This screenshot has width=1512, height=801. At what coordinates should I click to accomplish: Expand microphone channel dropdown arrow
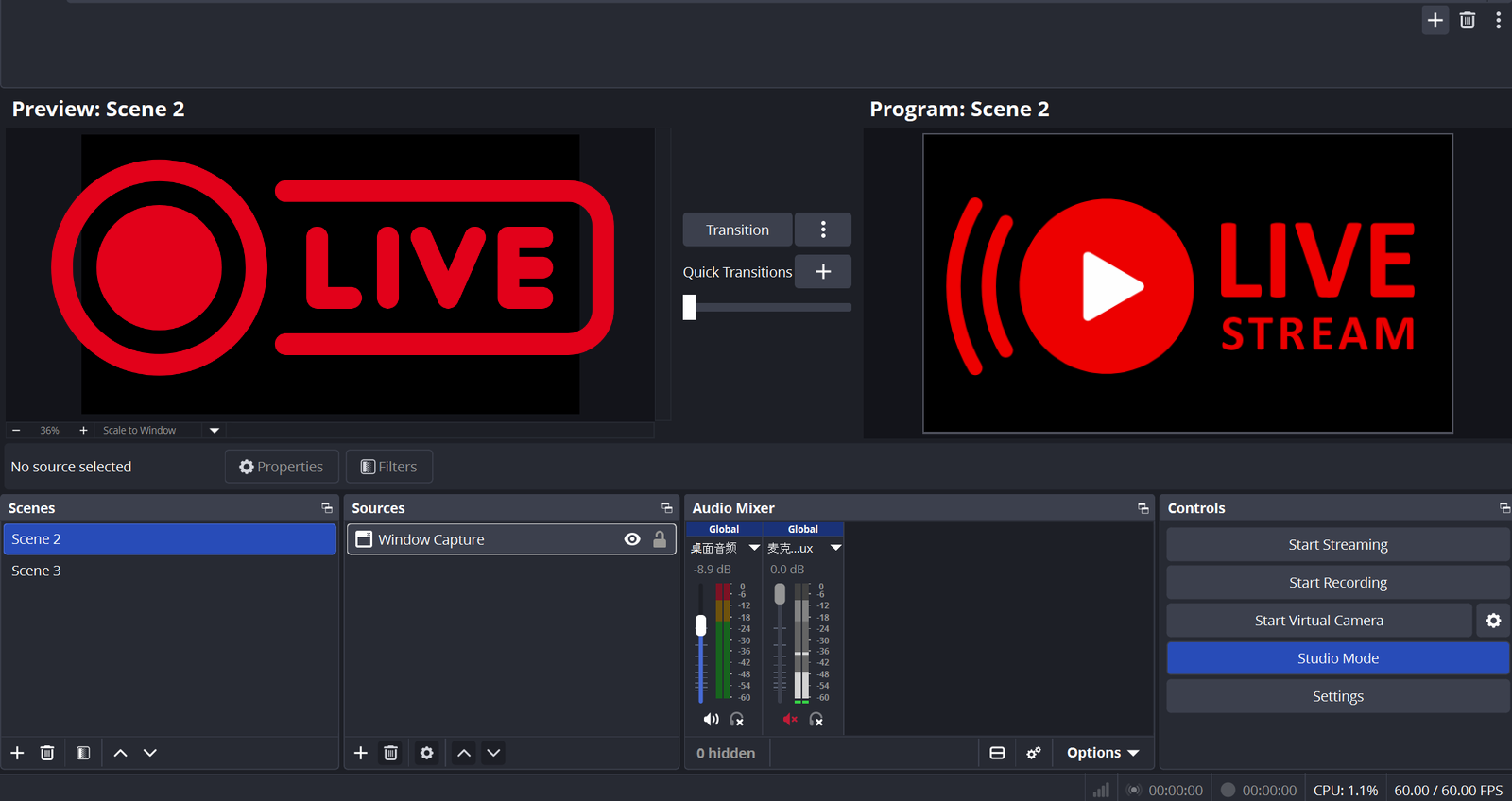click(x=835, y=548)
